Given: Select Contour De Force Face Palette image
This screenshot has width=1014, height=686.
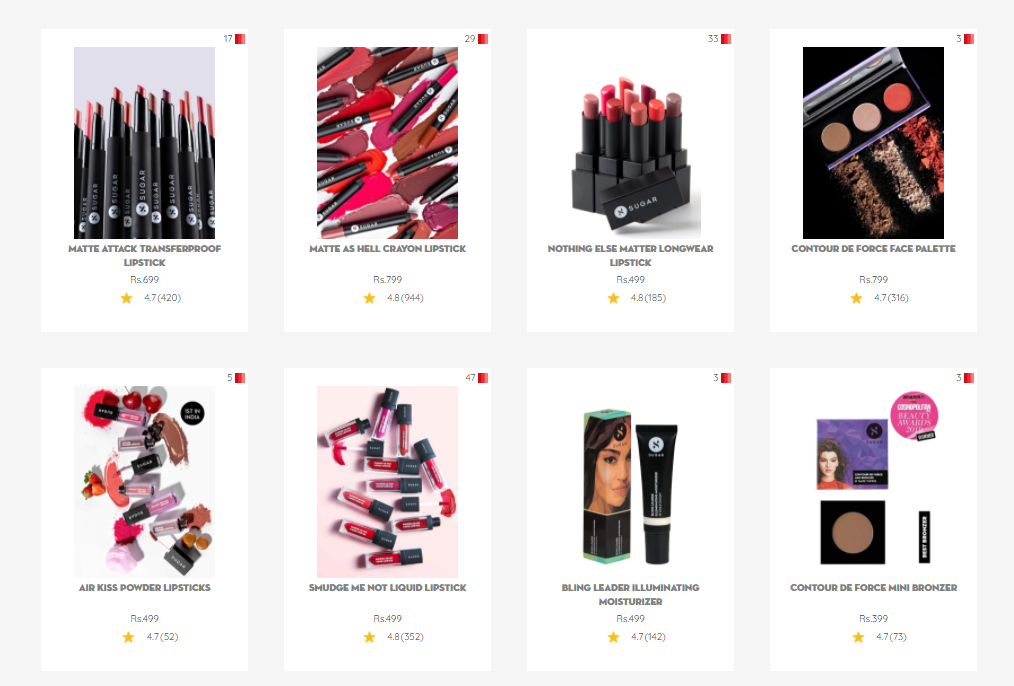Looking at the screenshot, I should pyautogui.click(x=873, y=143).
